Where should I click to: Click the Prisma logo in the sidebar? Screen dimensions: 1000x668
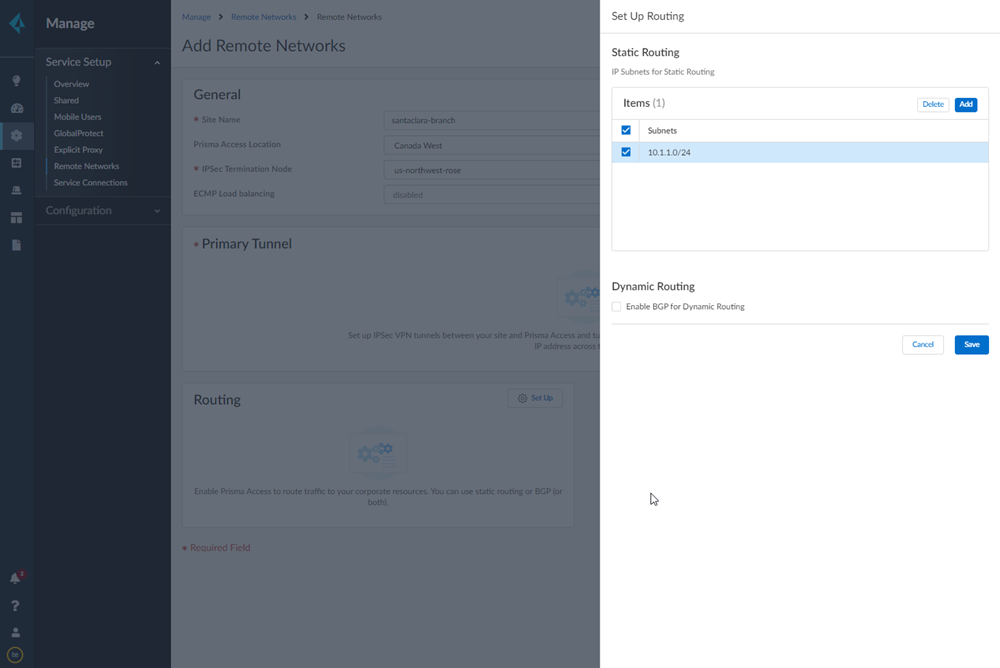17,23
